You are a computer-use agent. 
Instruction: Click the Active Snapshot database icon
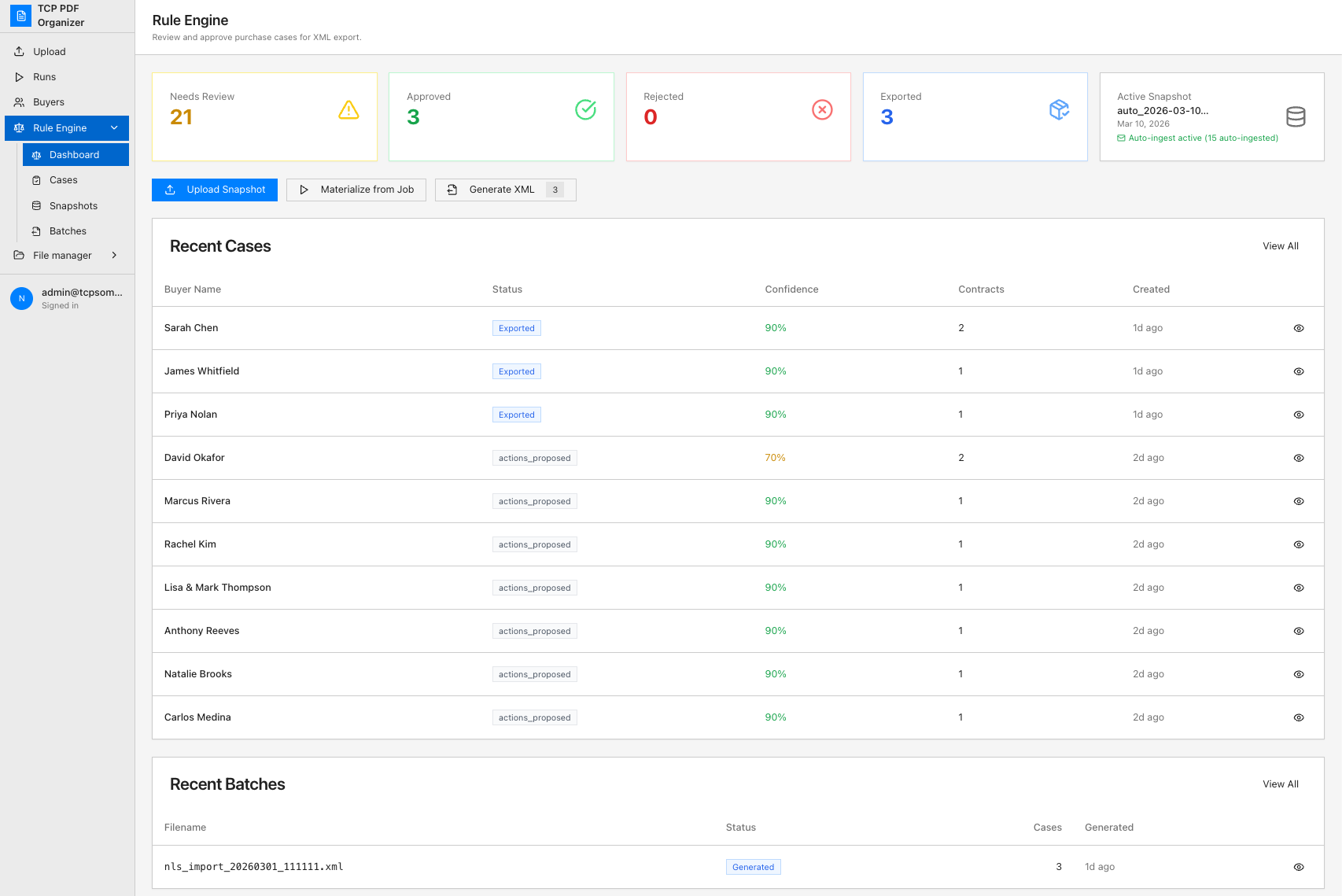tap(1296, 116)
